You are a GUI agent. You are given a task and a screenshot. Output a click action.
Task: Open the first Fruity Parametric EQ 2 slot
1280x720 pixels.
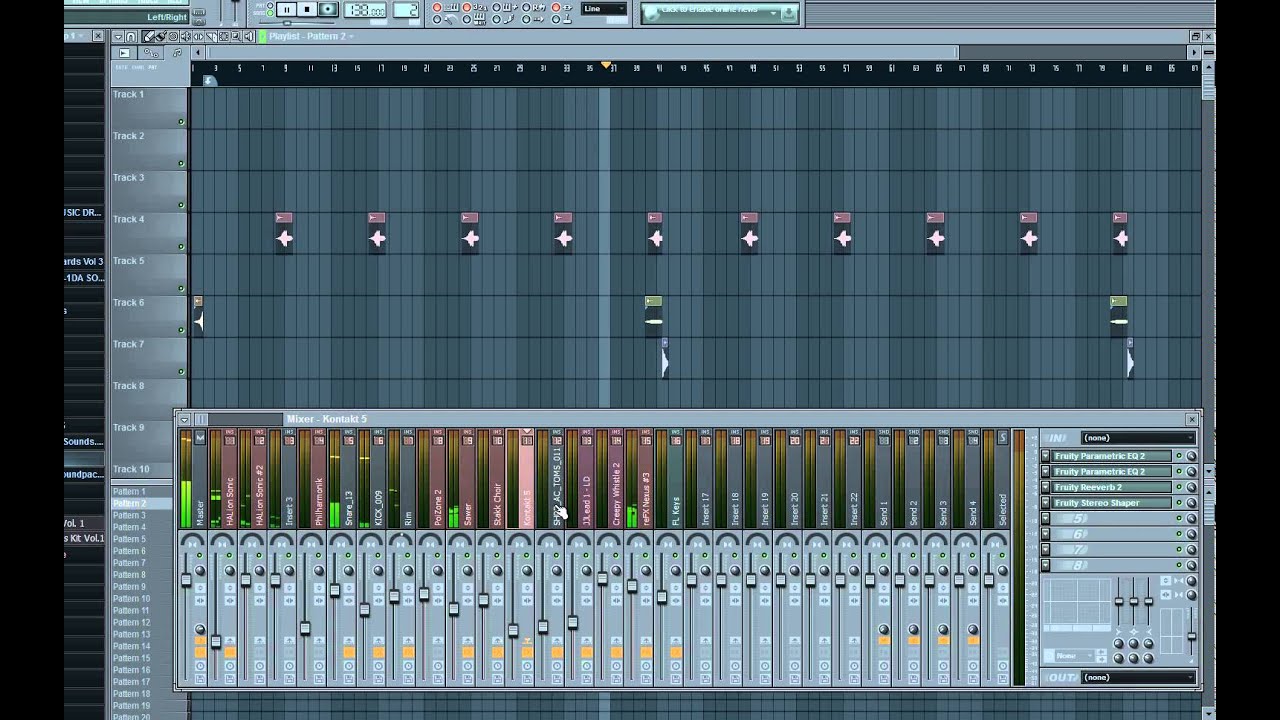click(x=1111, y=456)
